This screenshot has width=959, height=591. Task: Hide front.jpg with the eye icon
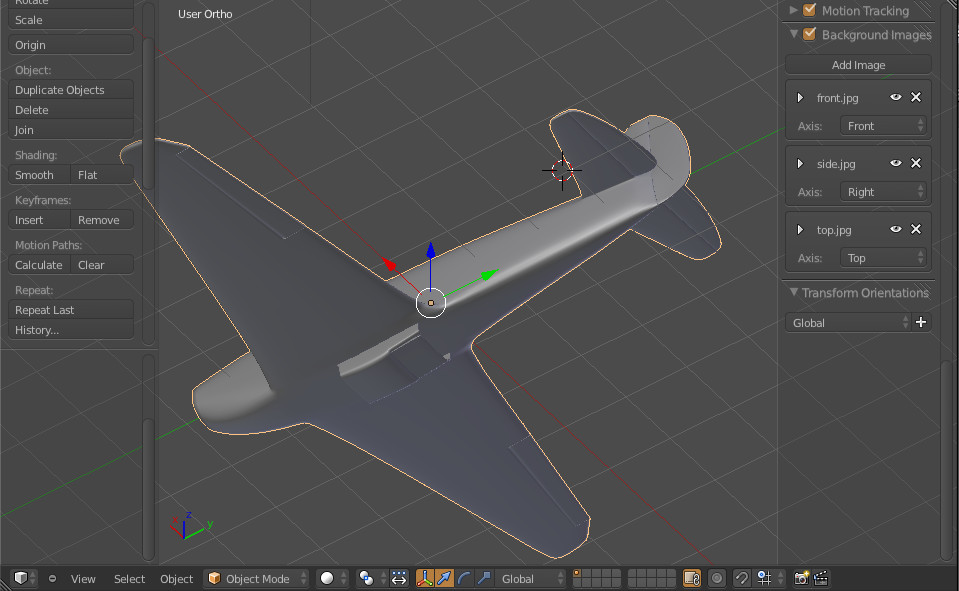coord(895,97)
